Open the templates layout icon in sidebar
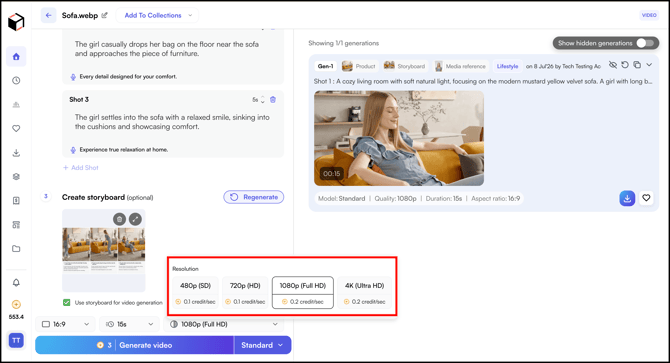The image size is (670, 363). 16,225
